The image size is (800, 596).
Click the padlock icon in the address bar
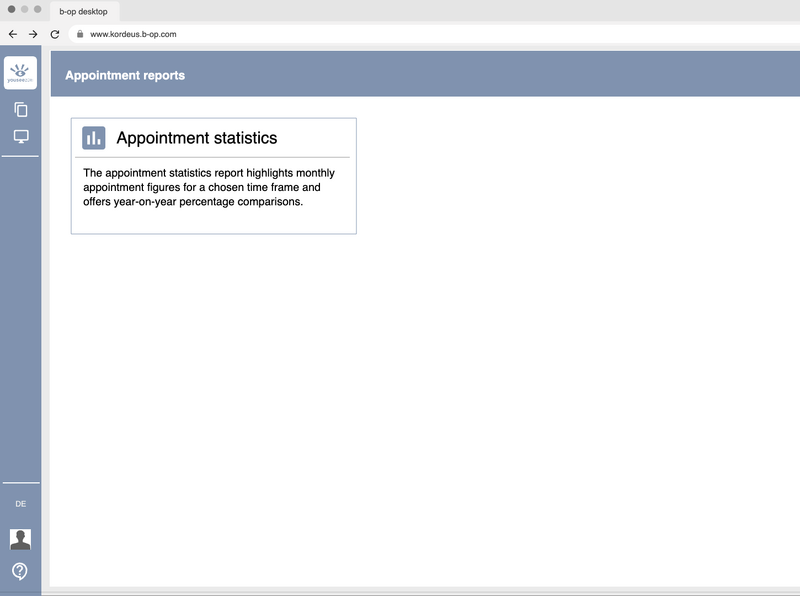[x=80, y=34]
